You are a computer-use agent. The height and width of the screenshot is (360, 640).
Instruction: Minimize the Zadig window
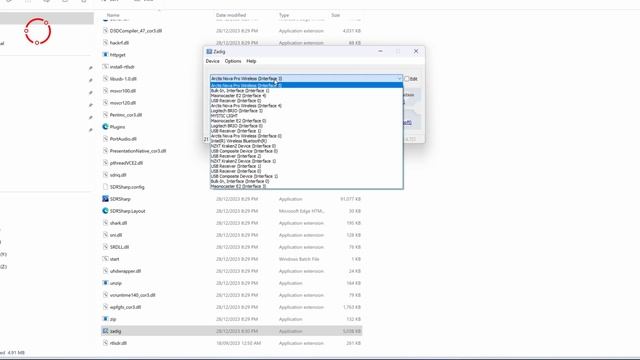380,51
